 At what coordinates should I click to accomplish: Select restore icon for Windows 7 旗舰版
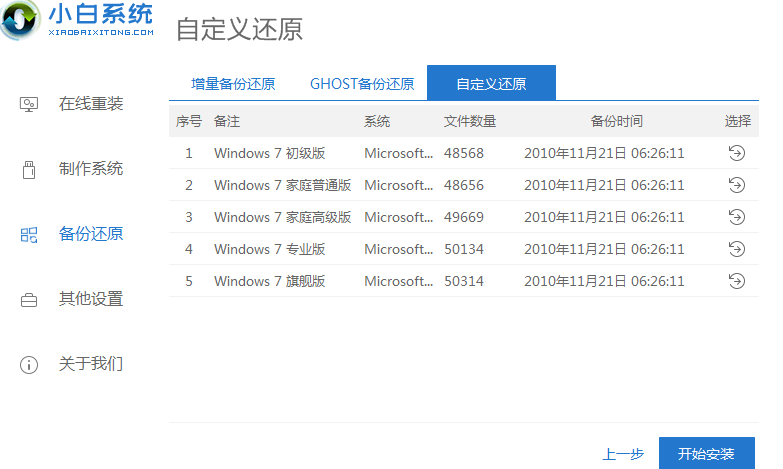coord(737,281)
